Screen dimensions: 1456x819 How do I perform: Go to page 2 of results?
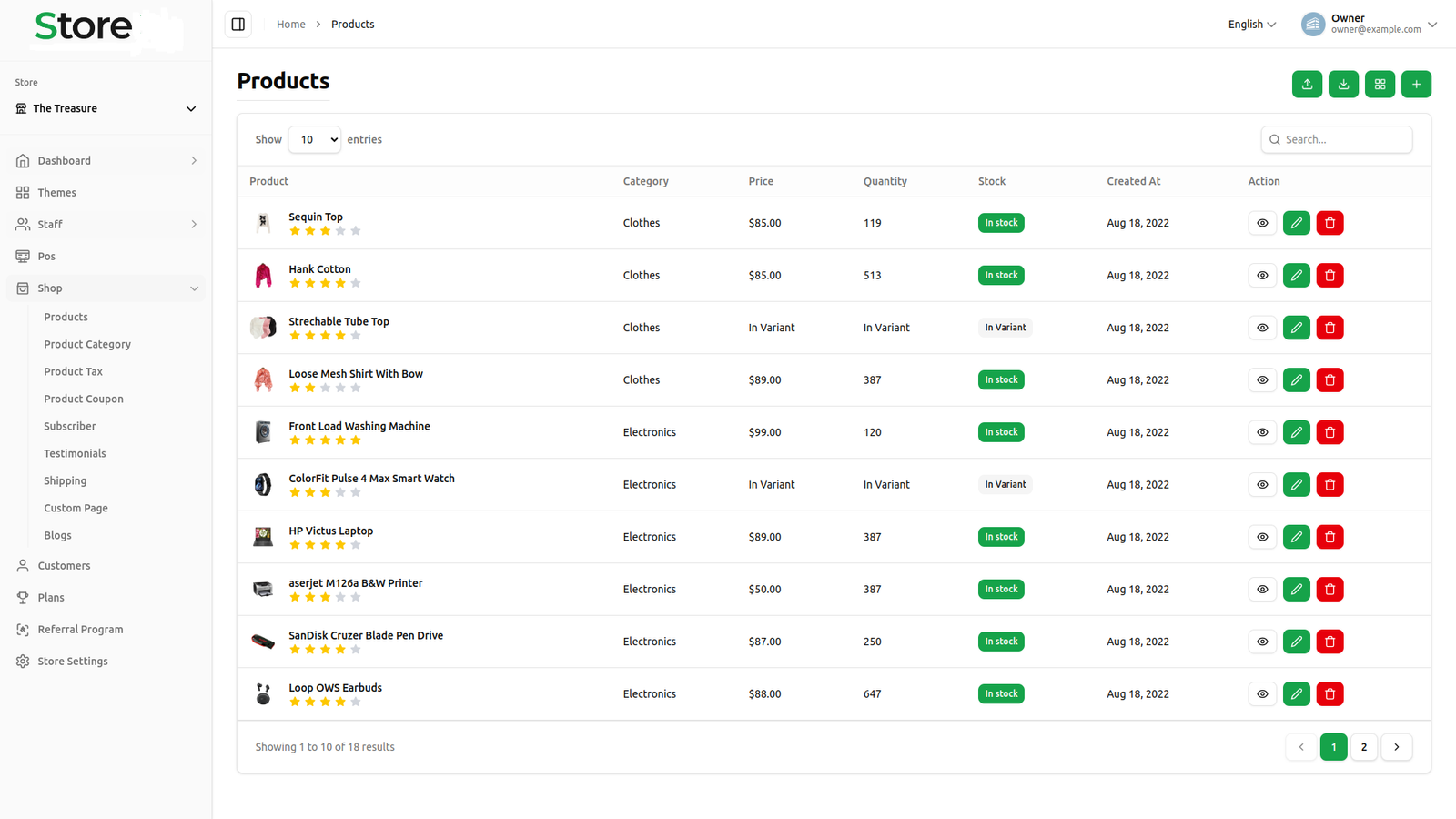(x=1363, y=747)
